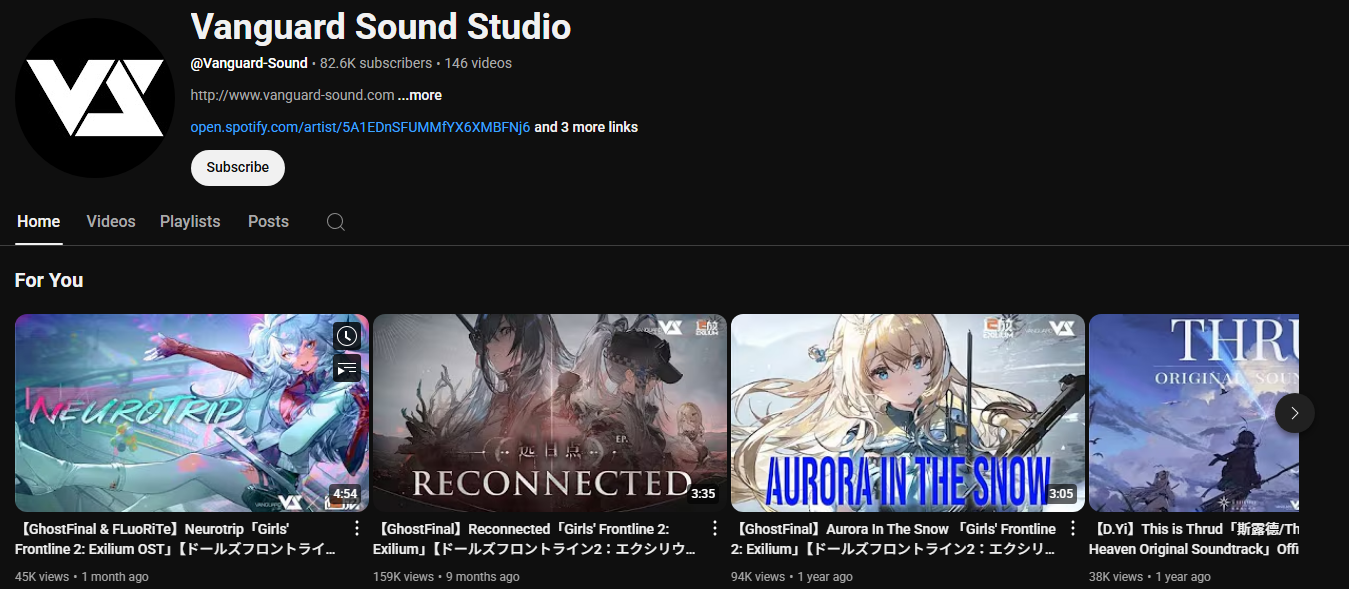The image size is (1349, 589).
Task: Click the 4:54 duration badge
Action: tap(345, 494)
